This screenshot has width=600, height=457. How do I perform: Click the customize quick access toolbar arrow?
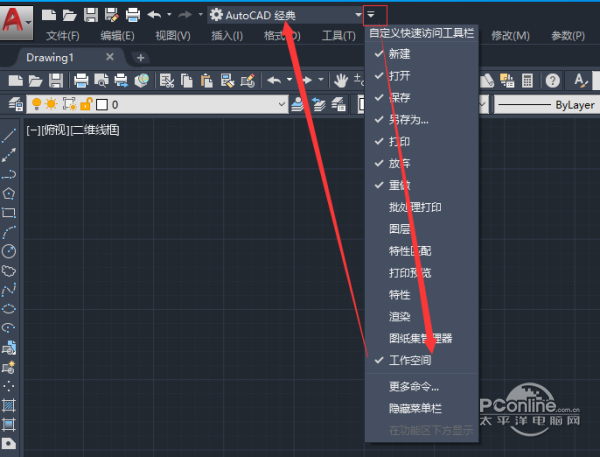point(371,15)
